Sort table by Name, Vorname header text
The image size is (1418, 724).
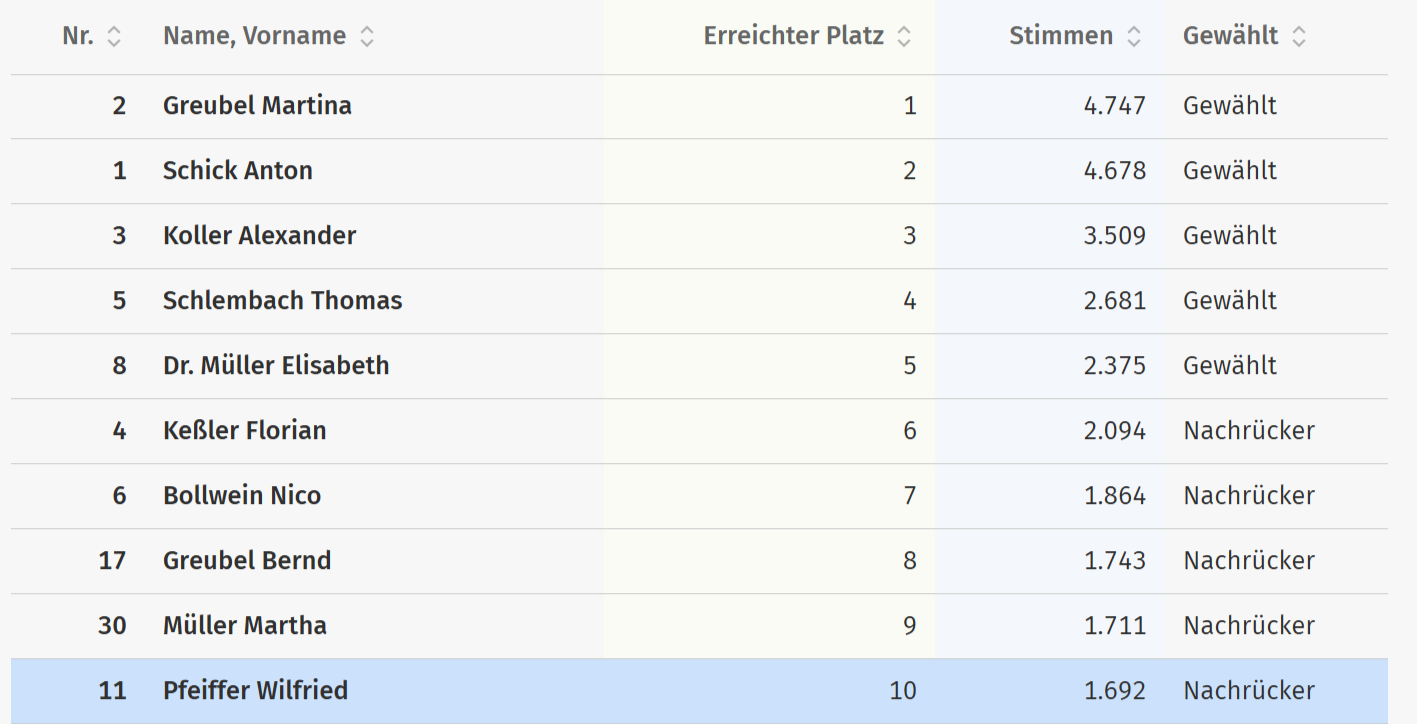tap(254, 36)
